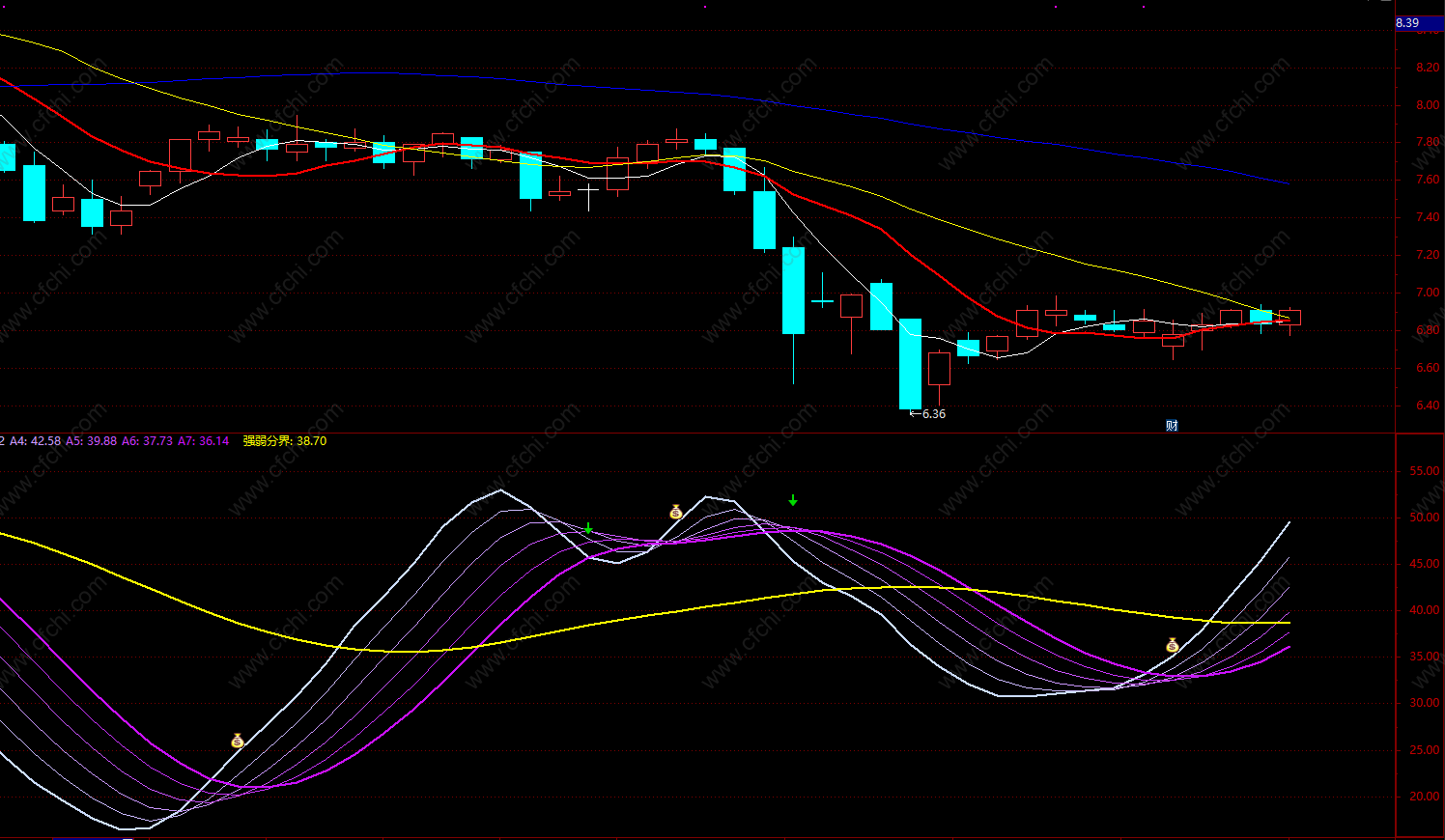
Task: Click the 7.80 price axis label
Action: click(x=1428, y=142)
